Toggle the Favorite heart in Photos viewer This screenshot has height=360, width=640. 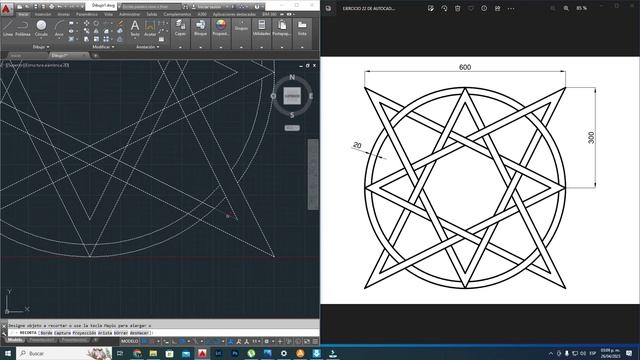coord(471,8)
